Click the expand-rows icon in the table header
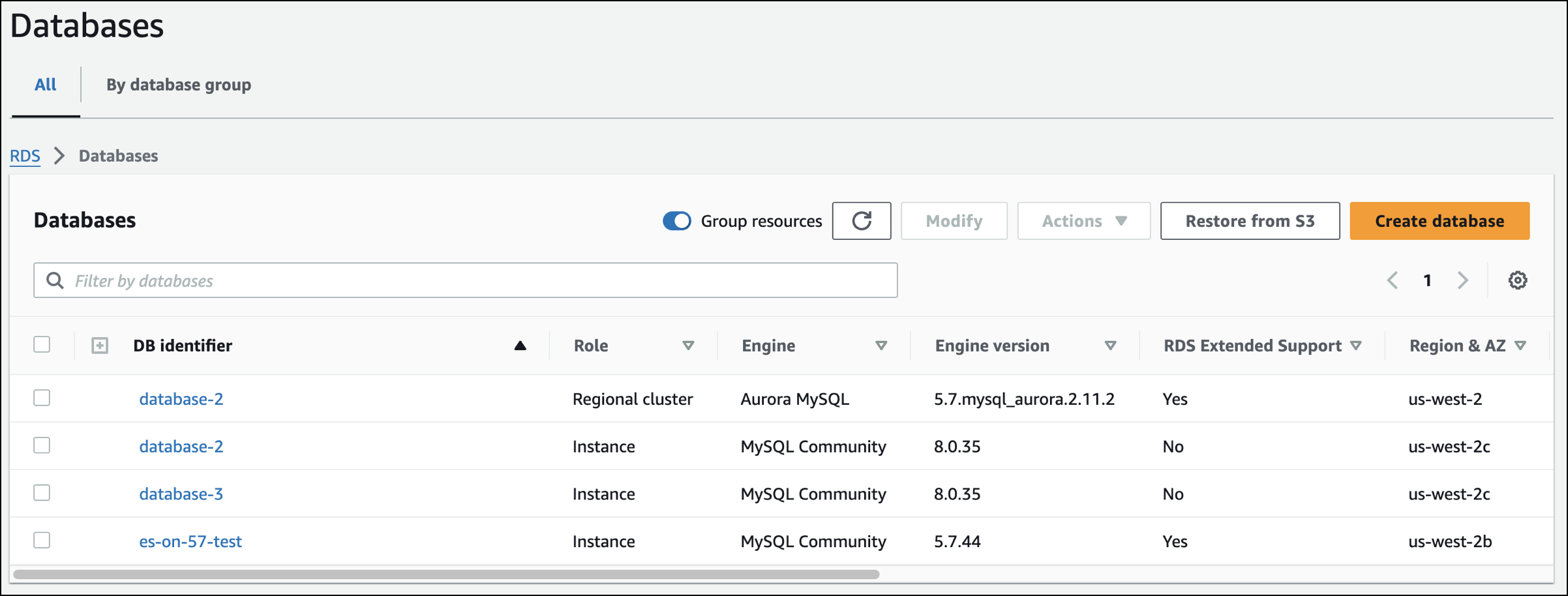The image size is (1568, 596). pos(100,345)
